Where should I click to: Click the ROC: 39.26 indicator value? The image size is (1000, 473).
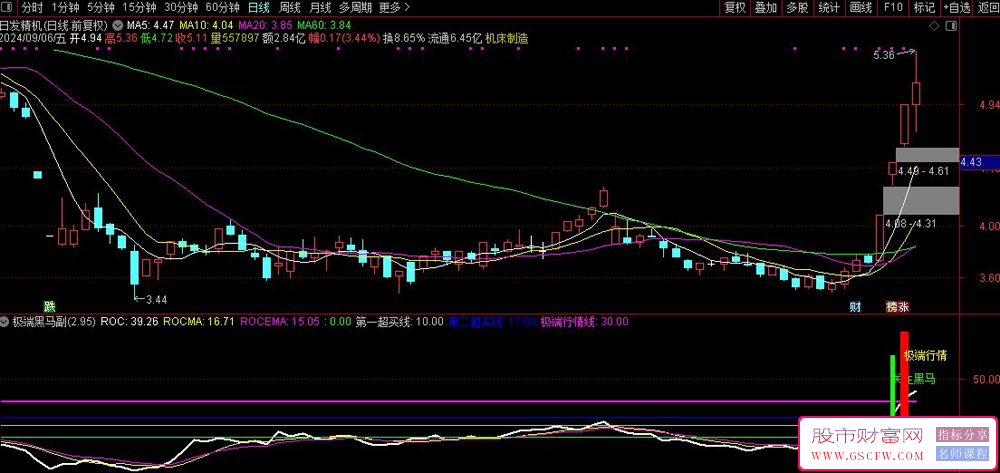pyautogui.click(x=129, y=322)
